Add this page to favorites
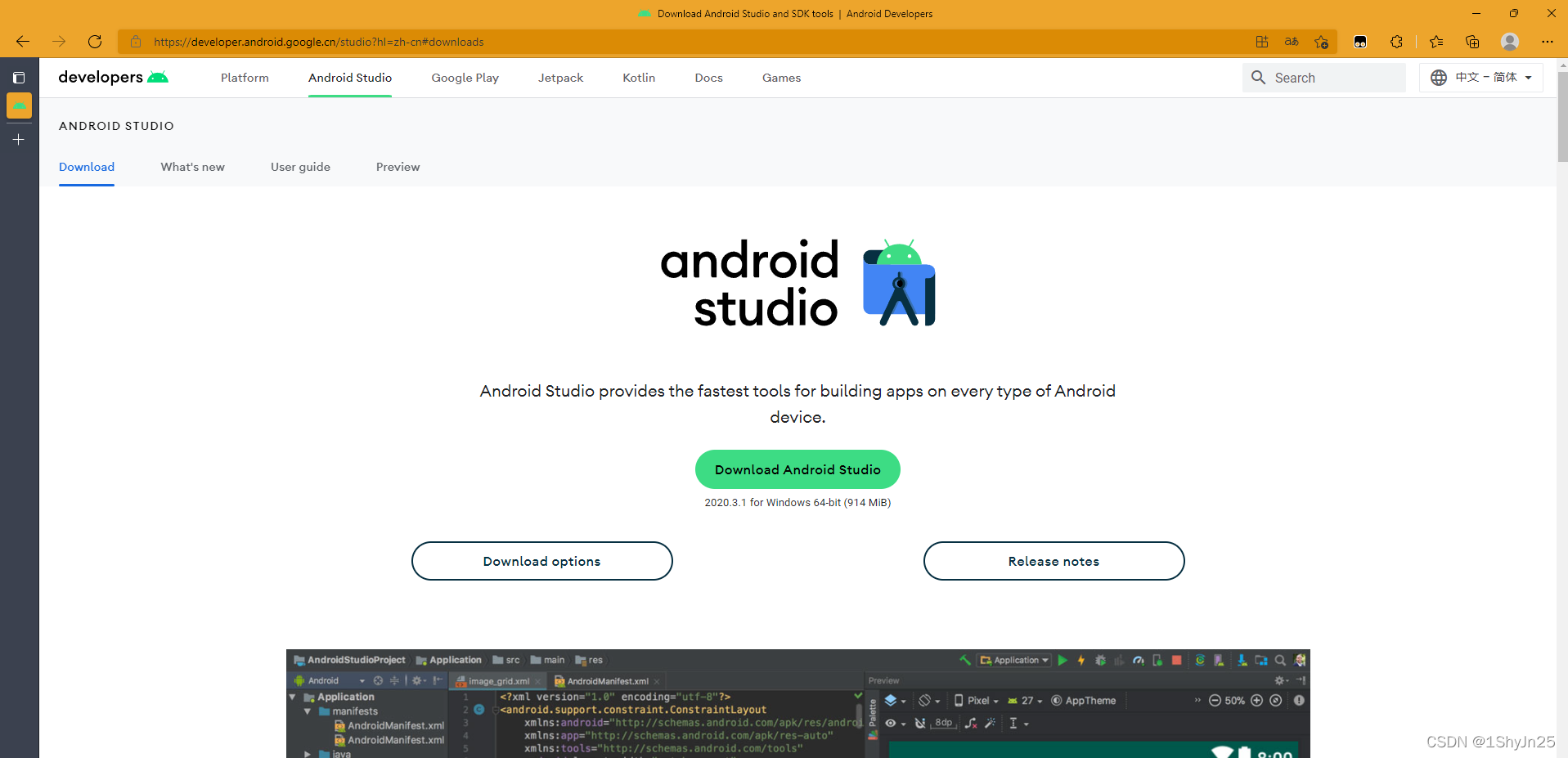1568x758 pixels. pos(1321,42)
